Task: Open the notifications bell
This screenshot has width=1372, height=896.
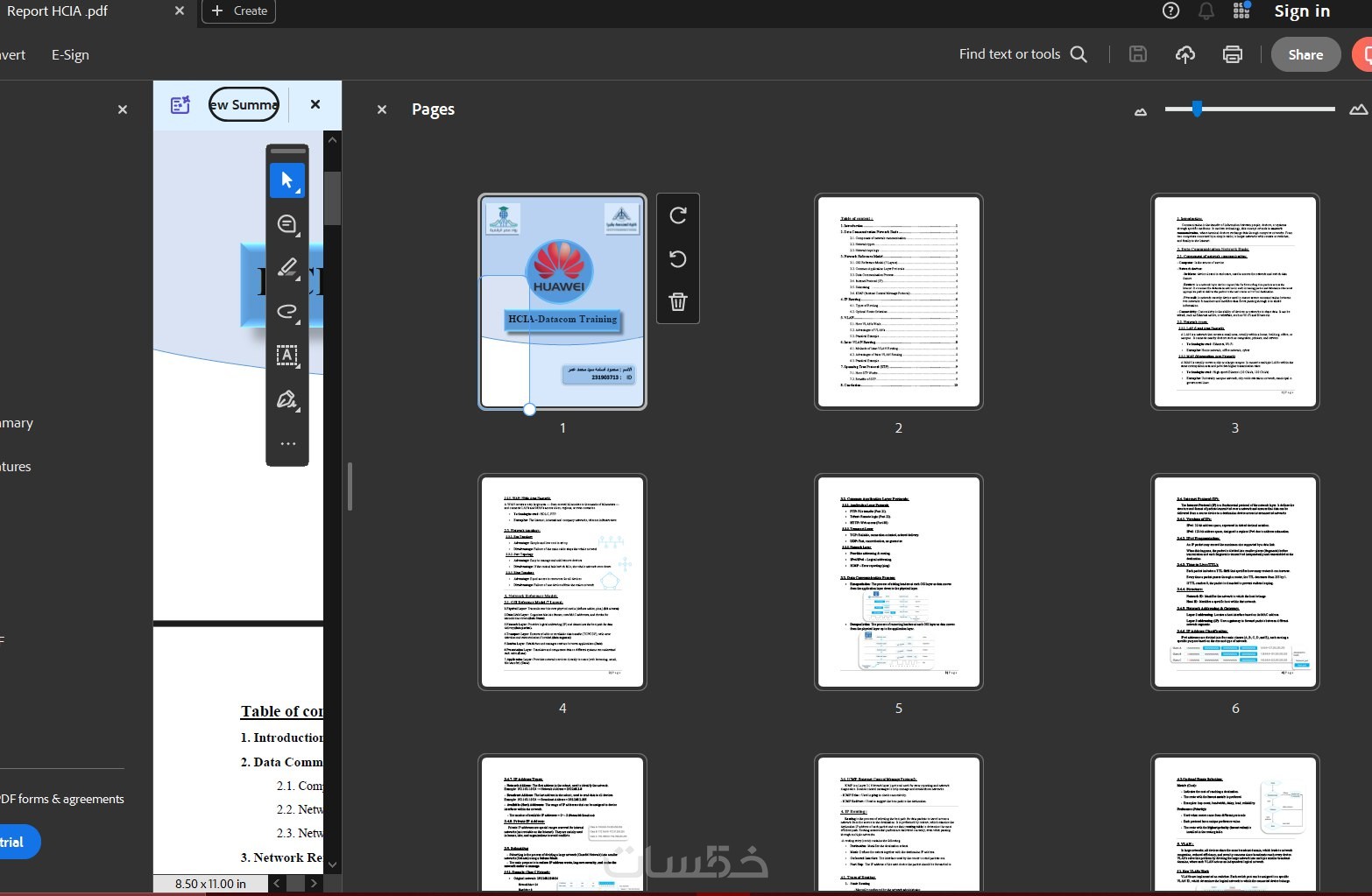Action: pyautogui.click(x=1206, y=11)
